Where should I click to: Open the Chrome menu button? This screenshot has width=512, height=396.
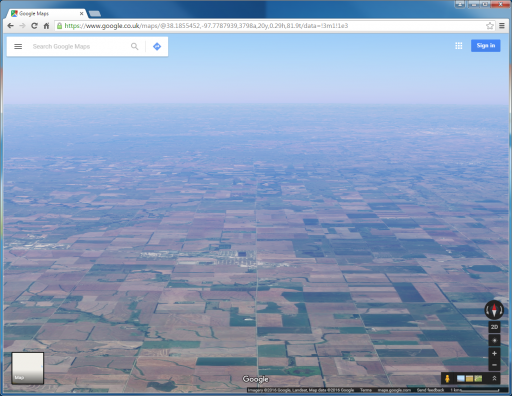pyautogui.click(x=502, y=26)
